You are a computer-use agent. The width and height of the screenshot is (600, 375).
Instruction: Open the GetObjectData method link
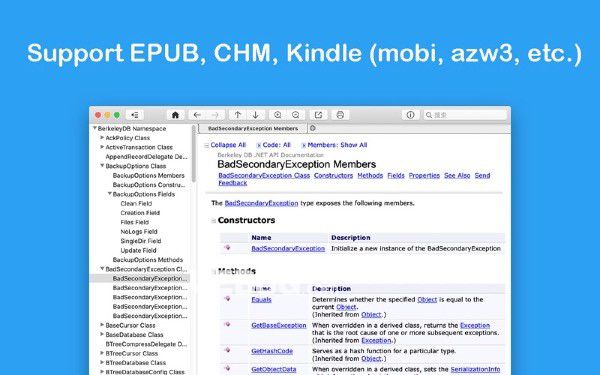pyautogui.click(x=274, y=369)
